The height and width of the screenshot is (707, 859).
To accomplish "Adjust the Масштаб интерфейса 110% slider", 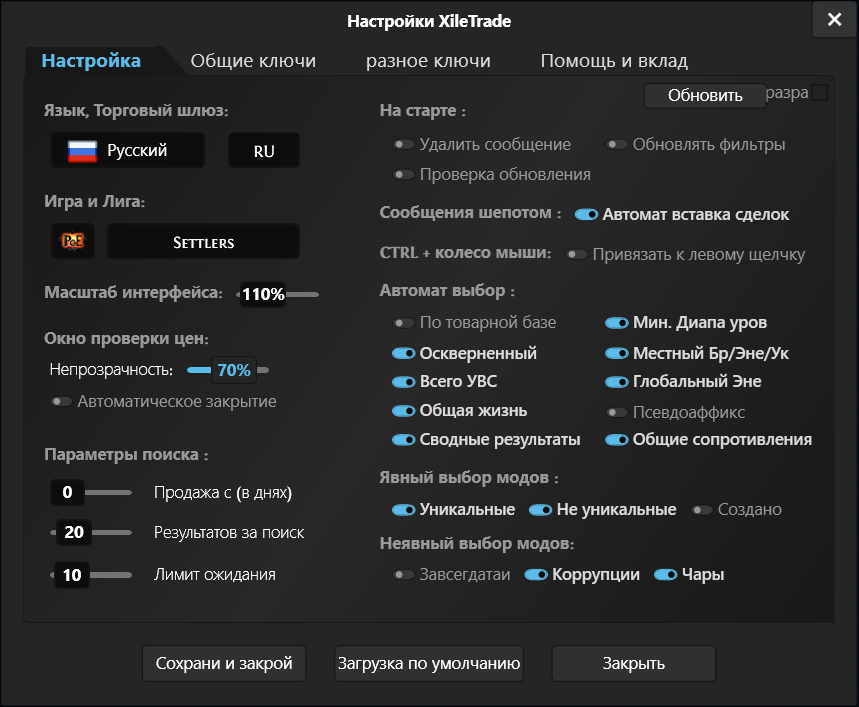I will pyautogui.click(x=278, y=295).
